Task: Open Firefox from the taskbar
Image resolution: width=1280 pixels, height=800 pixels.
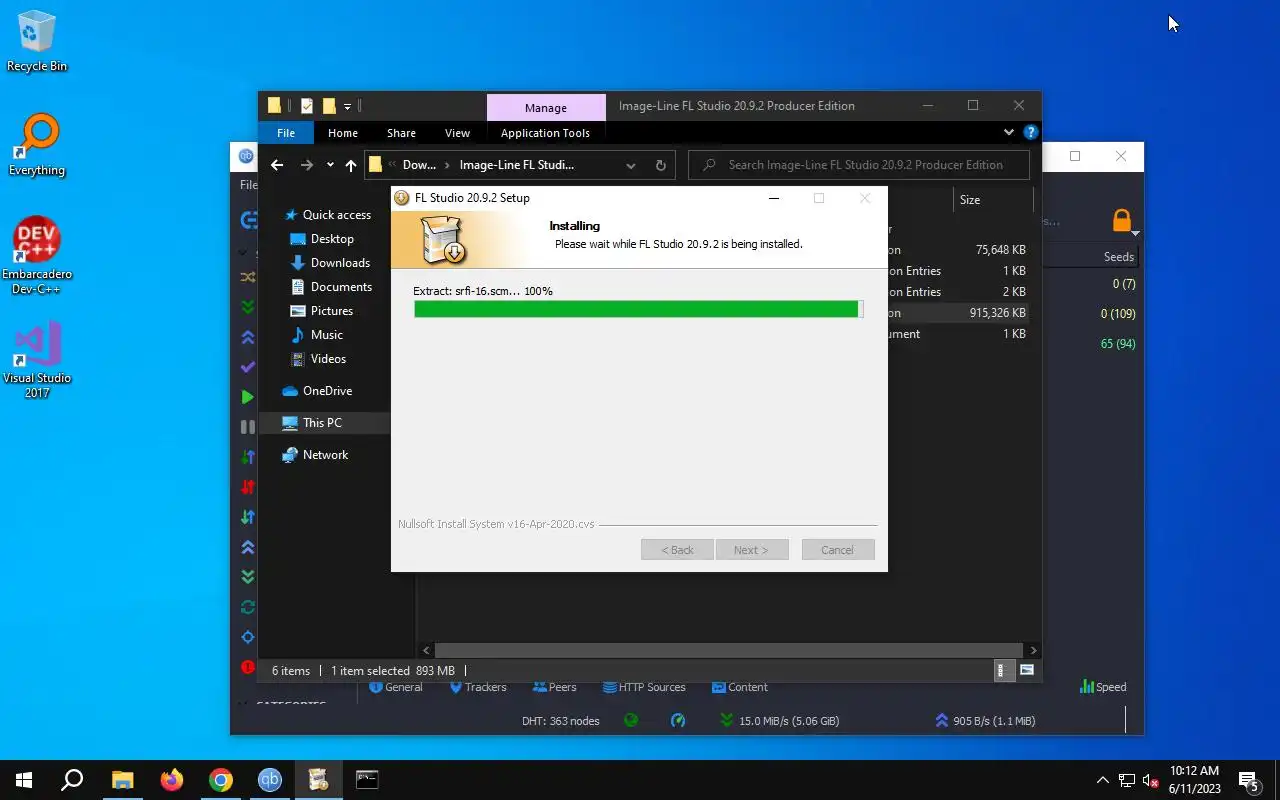Action: click(x=172, y=780)
